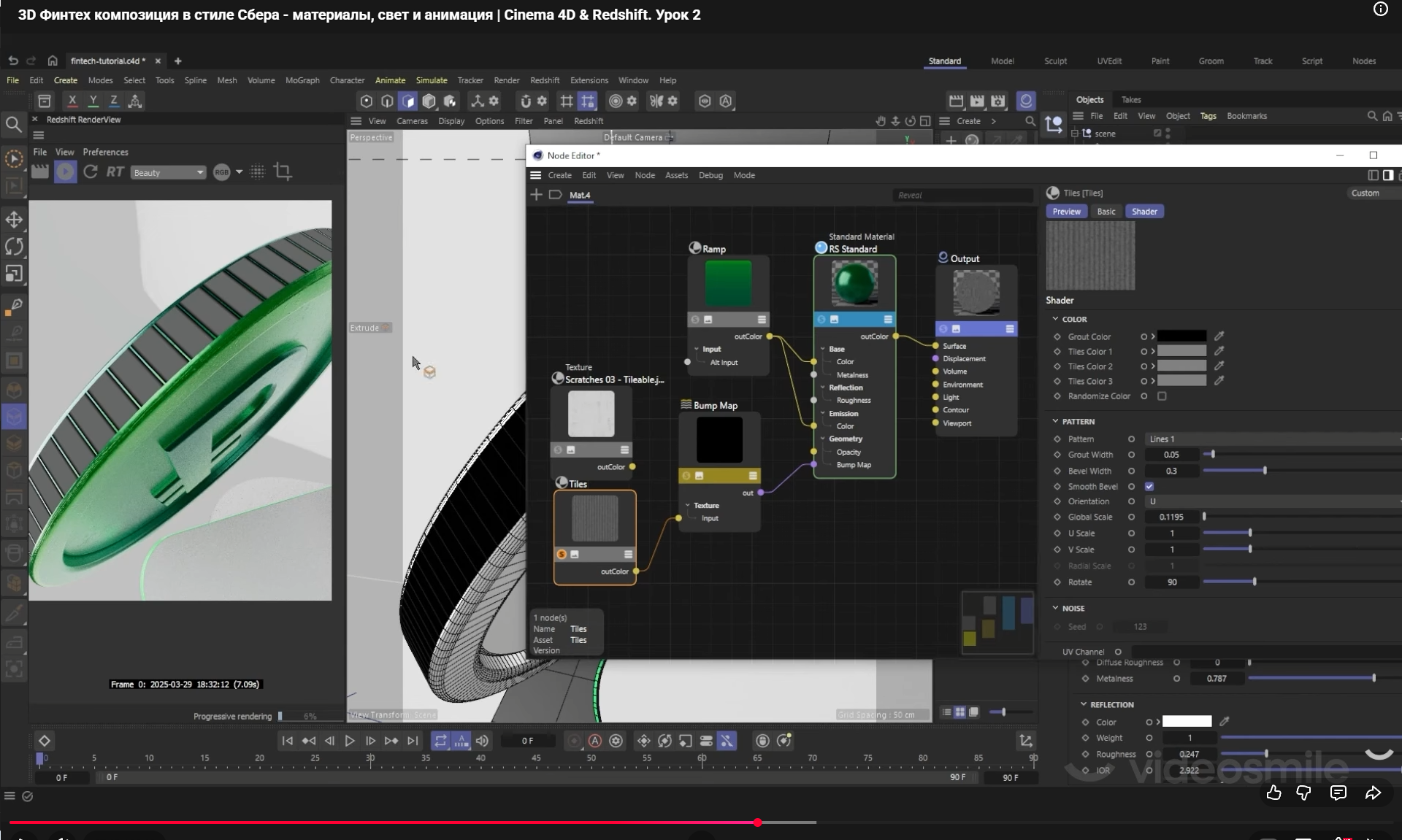Click the Tiles Color 1 swatch
The width and height of the screenshot is (1402, 840).
tap(1181, 351)
